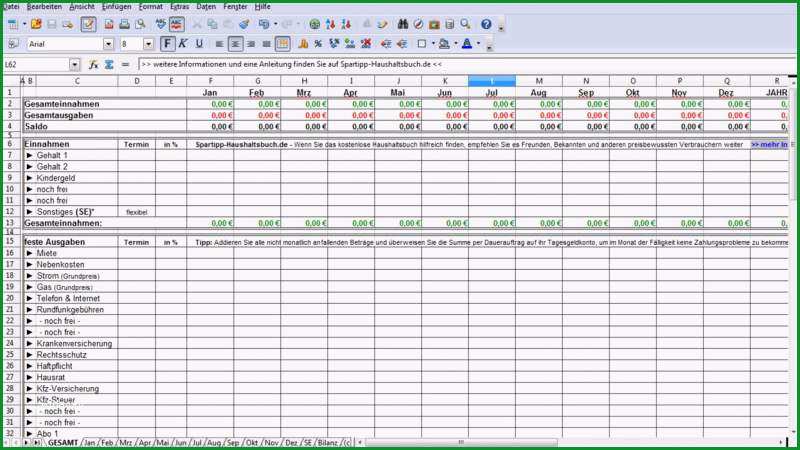Sort descending
The width and height of the screenshot is (800, 450).
[x=346, y=24]
